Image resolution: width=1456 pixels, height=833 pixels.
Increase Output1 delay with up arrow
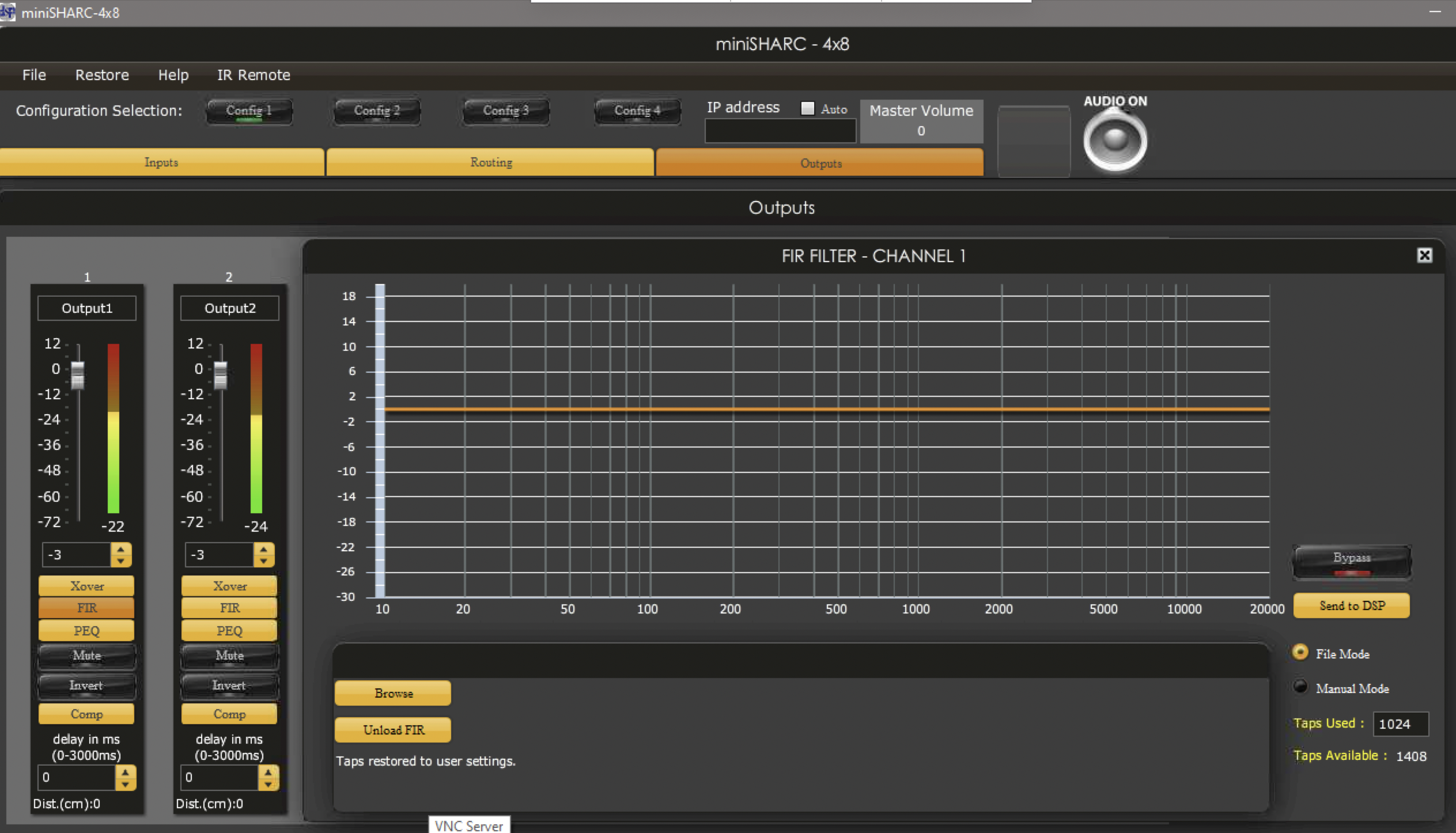[x=126, y=772]
